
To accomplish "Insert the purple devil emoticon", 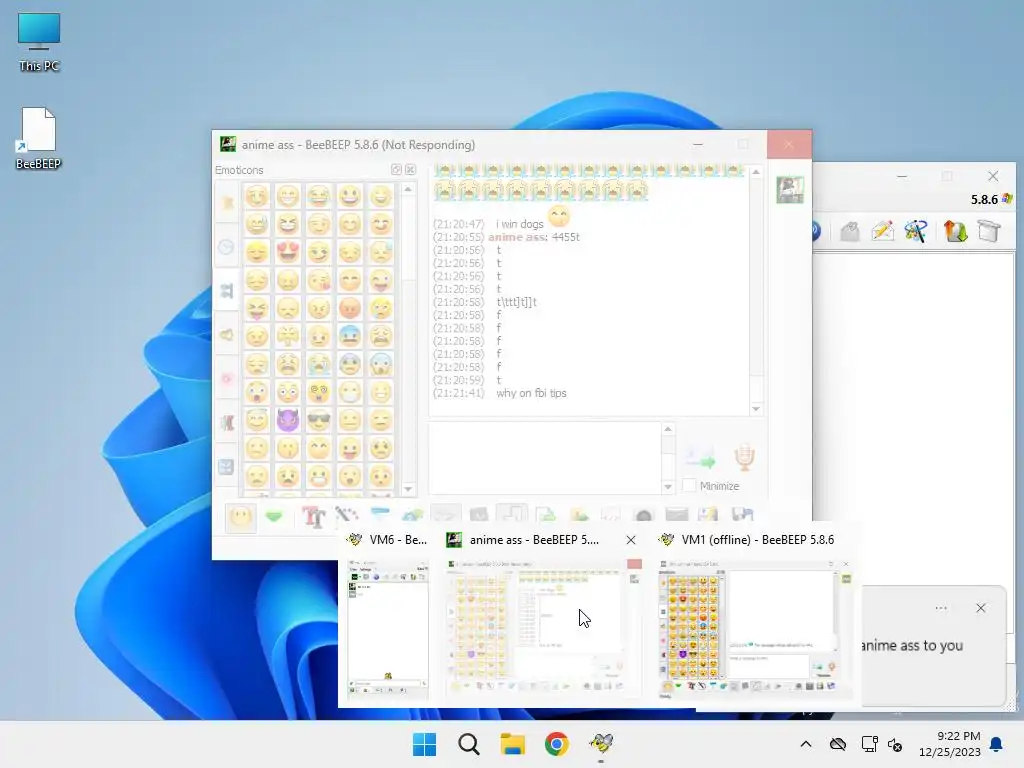I will click(x=287, y=421).
